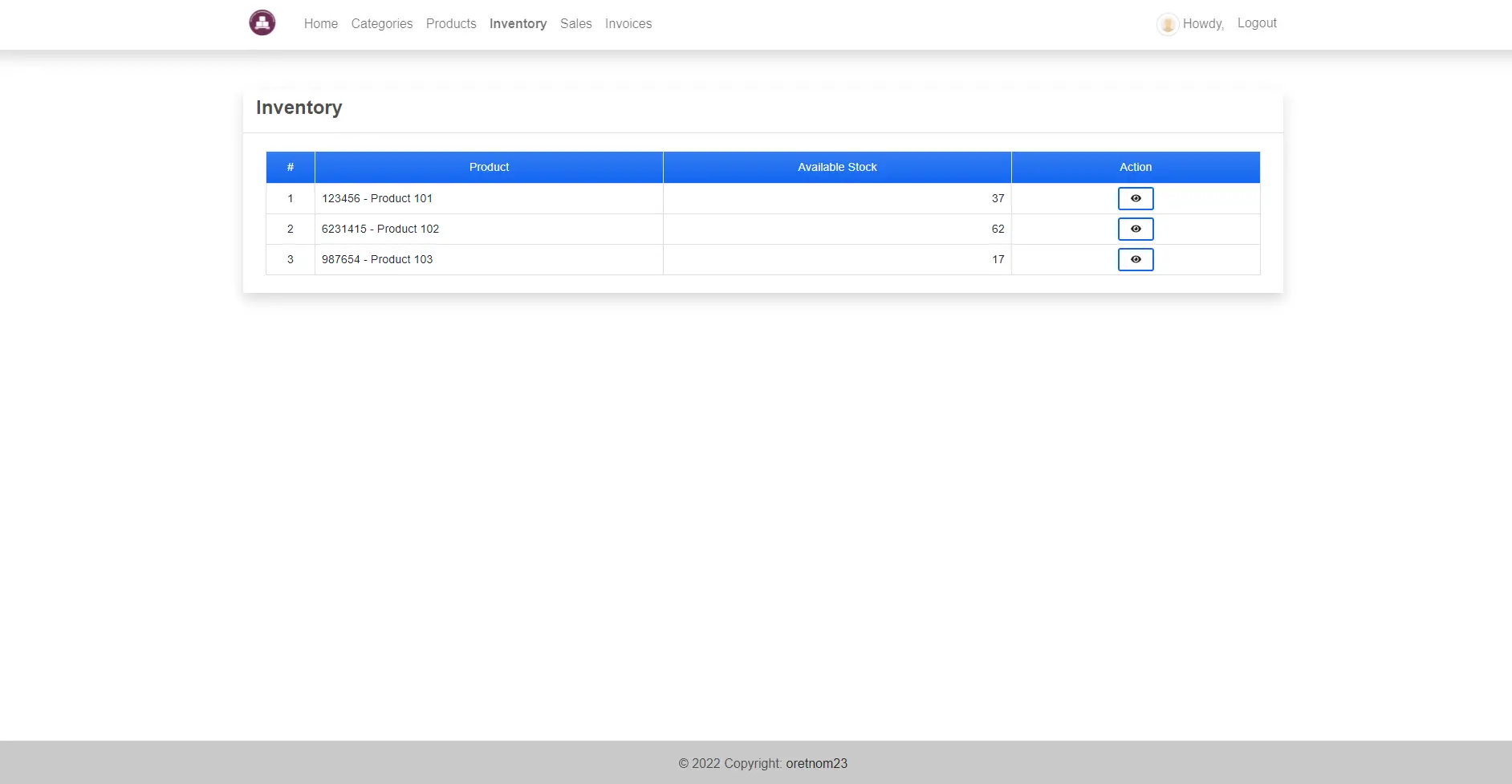Screen dimensions: 1512x784
Task: Follow the oretnom23 copyright link
Action: click(x=816, y=763)
